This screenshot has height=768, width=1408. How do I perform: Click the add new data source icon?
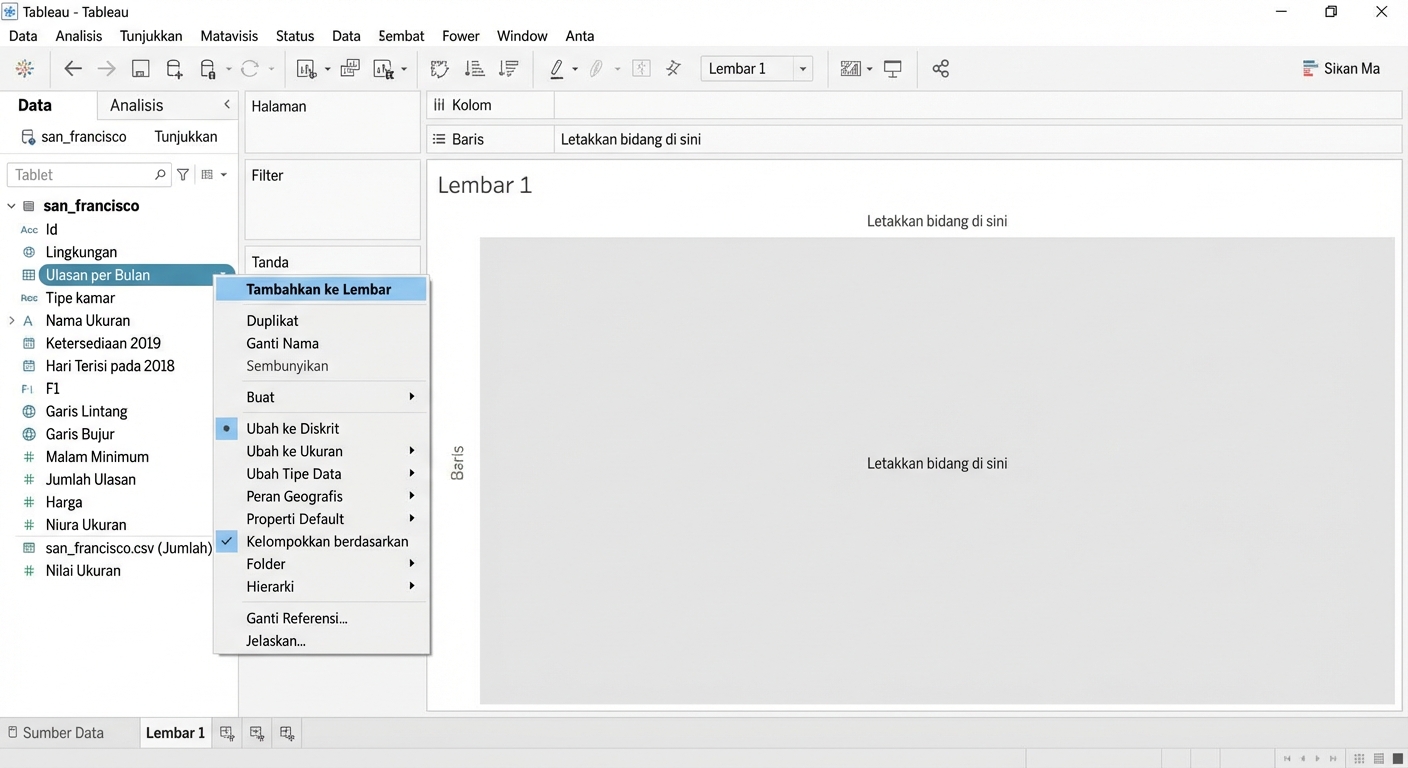tap(174, 69)
